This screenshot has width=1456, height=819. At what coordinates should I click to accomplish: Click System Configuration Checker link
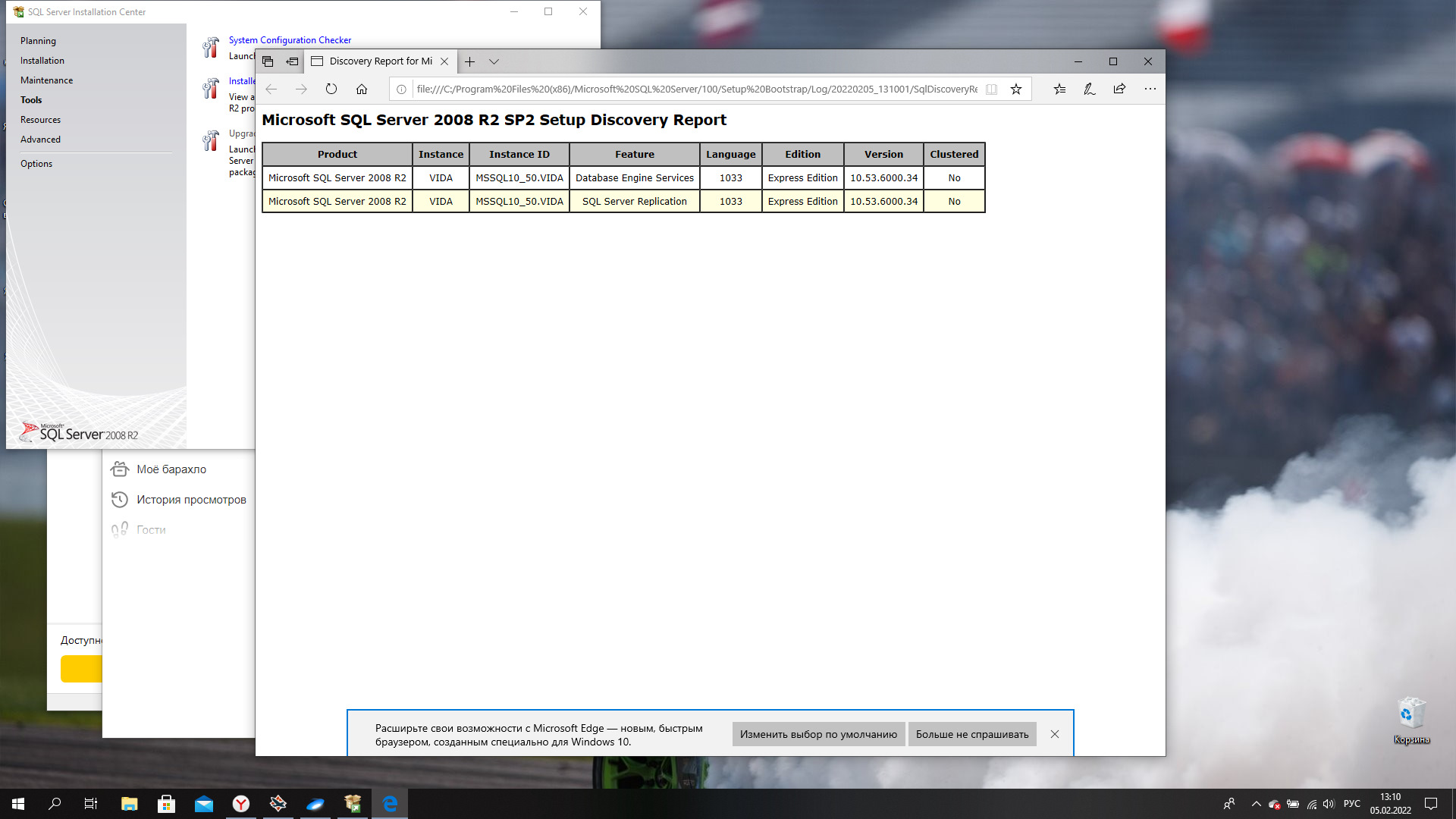pyautogui.click(x=290, y=40)
